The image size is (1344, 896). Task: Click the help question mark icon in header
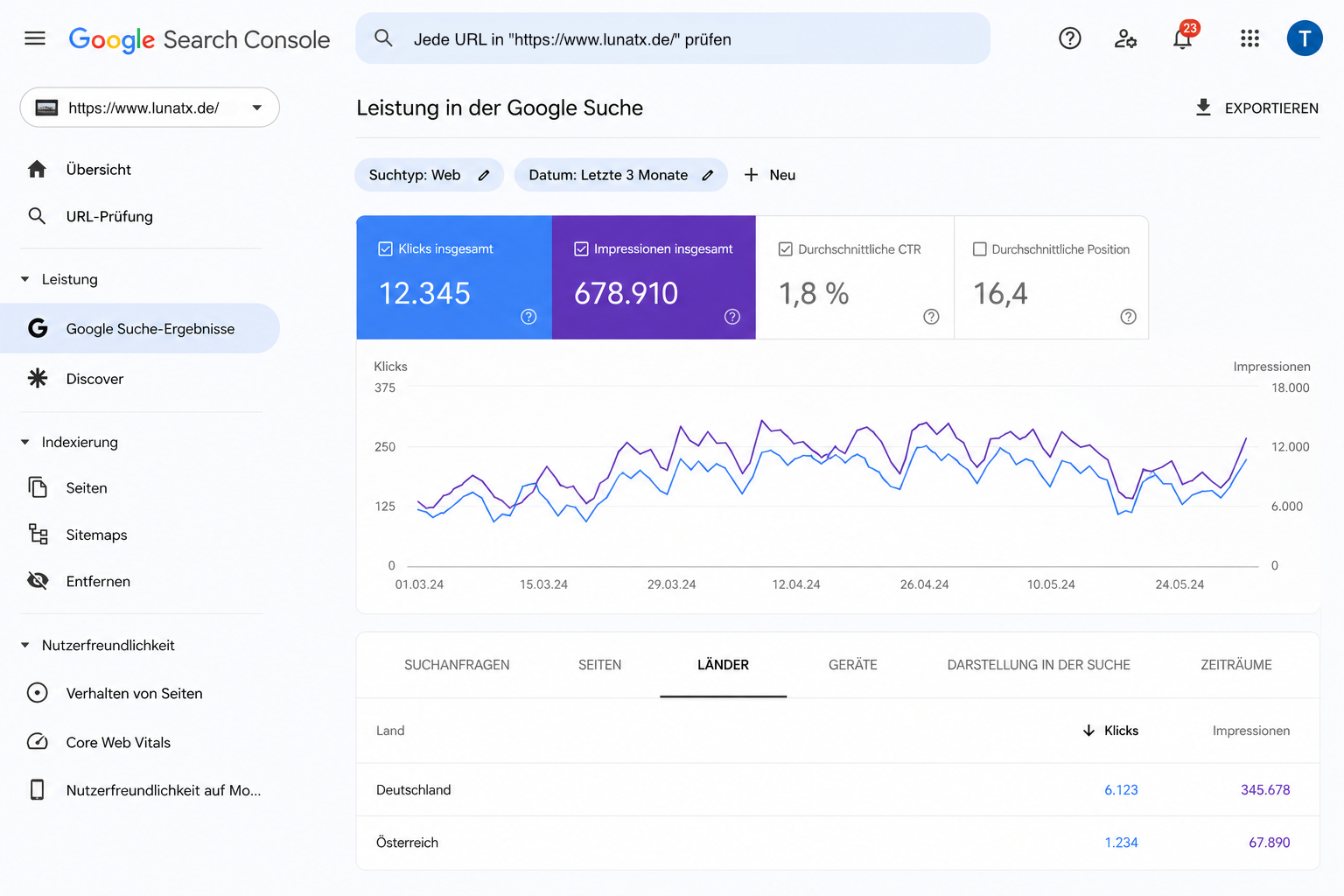click(x=1069, y=38)
